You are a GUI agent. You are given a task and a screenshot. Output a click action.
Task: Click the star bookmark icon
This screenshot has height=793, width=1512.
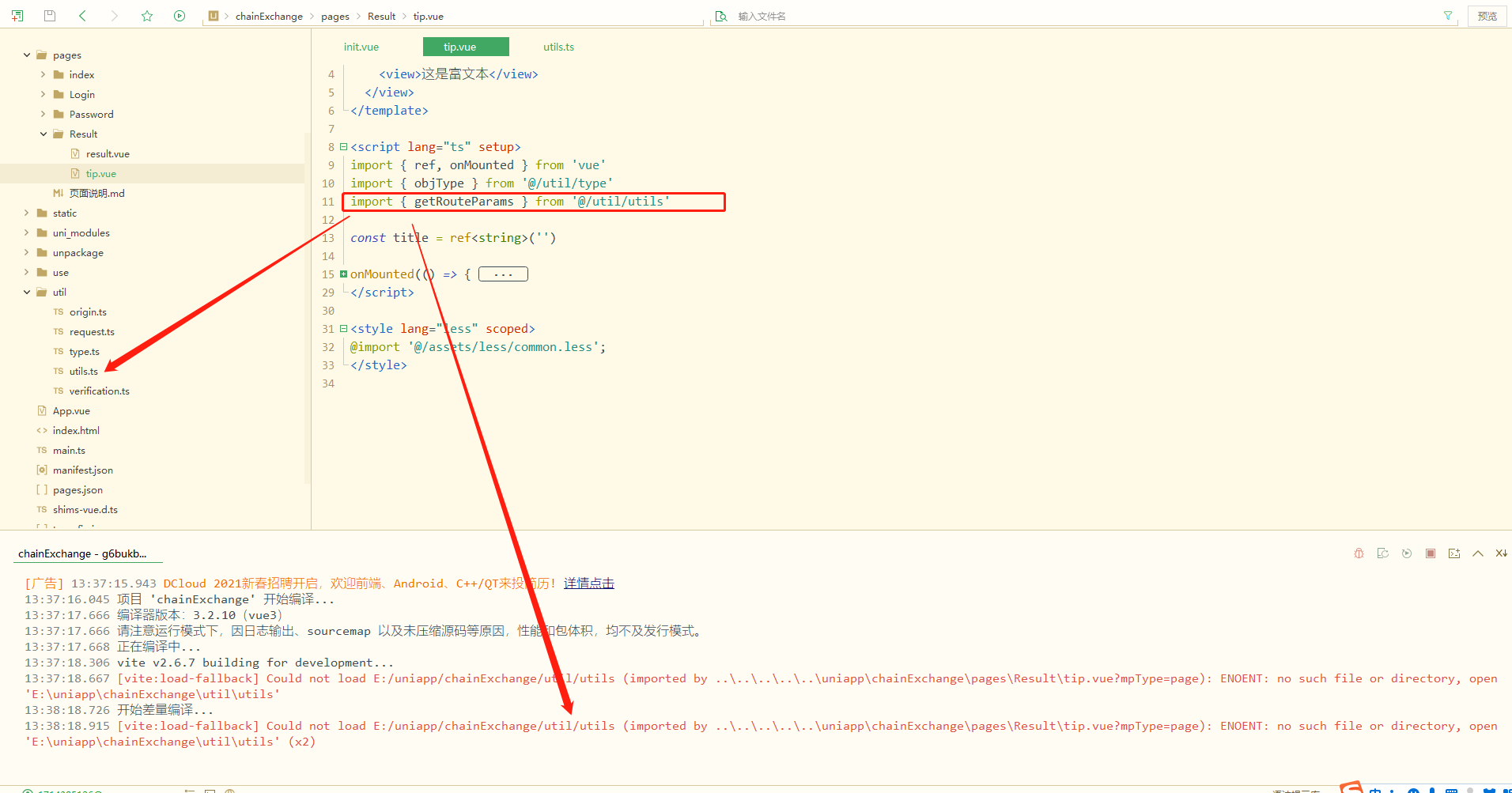(147, 16)
